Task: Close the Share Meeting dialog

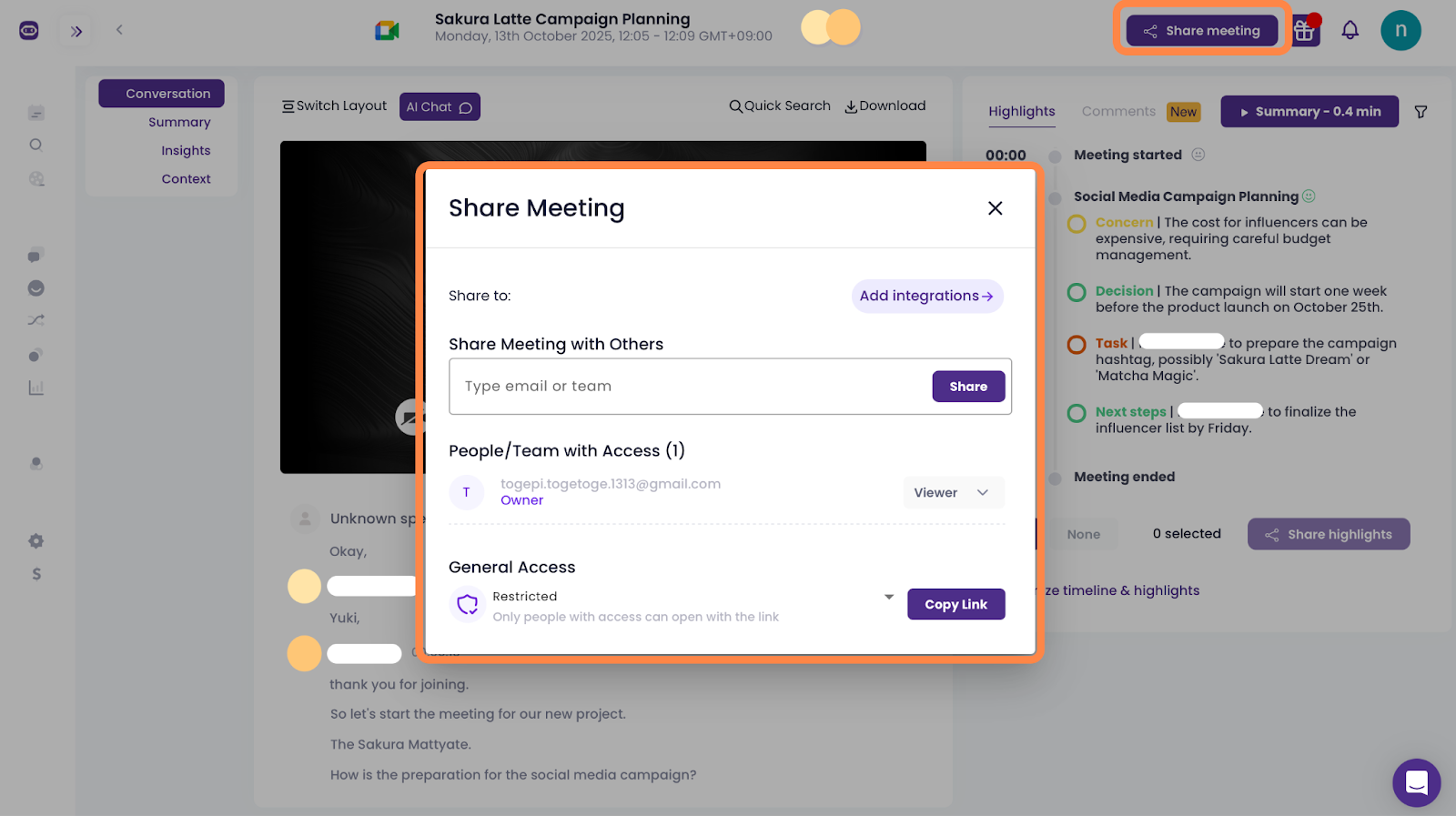Action: [995, 208]
